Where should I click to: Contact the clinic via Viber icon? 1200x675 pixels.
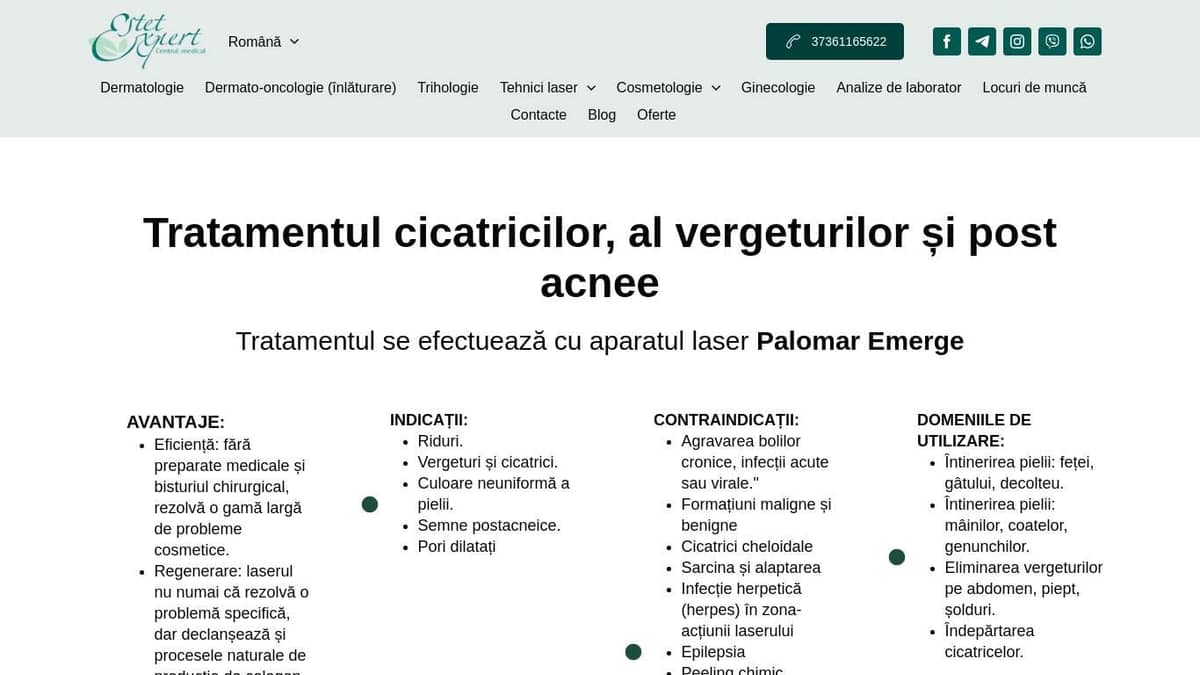point(1052,41)
